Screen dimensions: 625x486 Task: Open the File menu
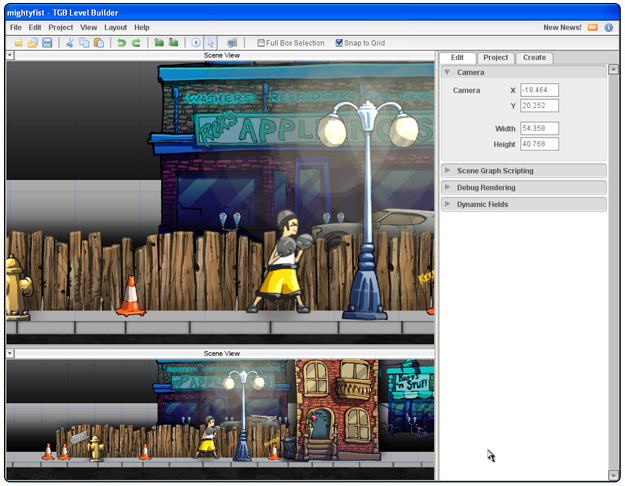16,28
